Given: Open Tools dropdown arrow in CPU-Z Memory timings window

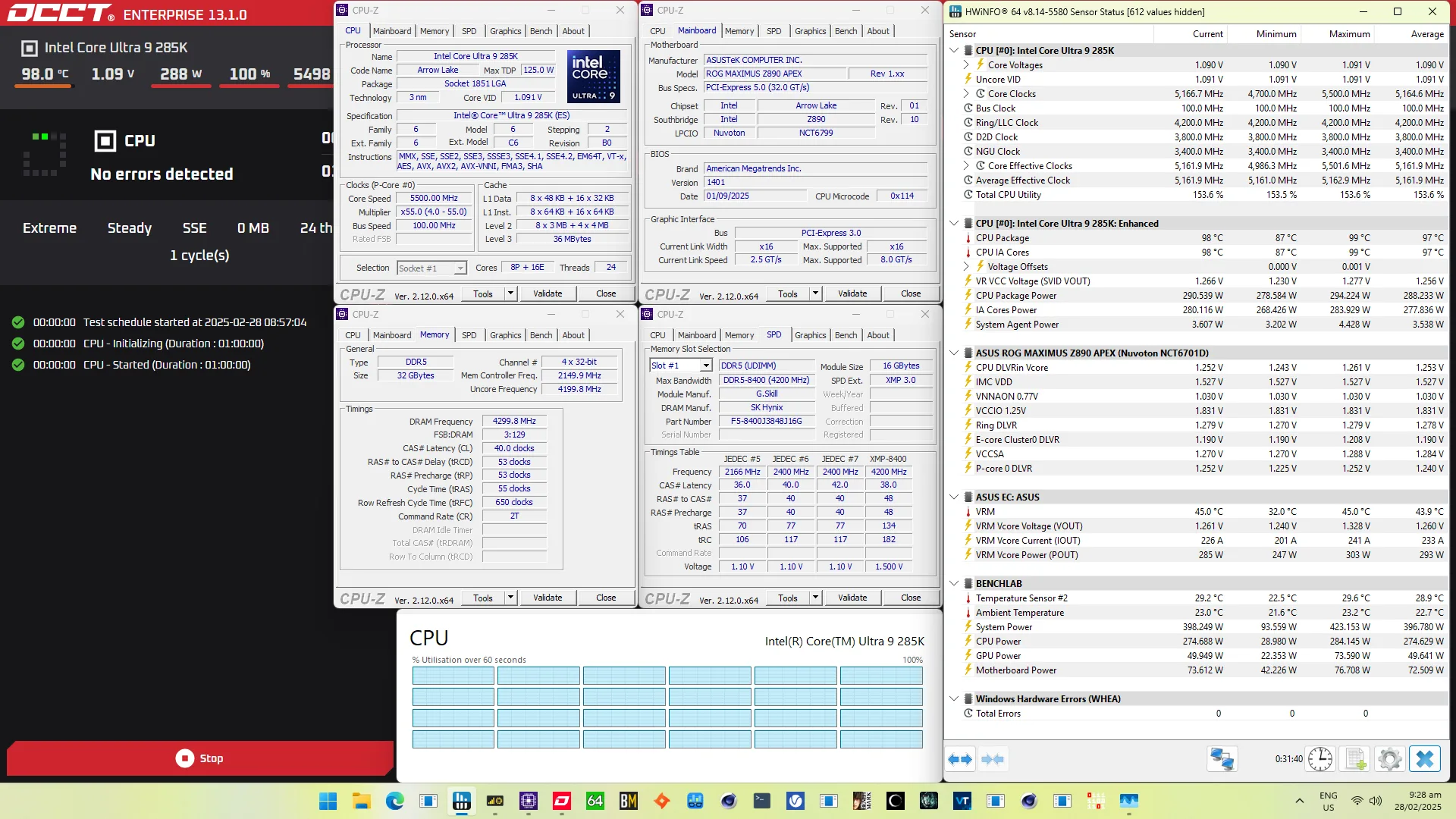Looking at the screenshot, I should click(510, 598).
